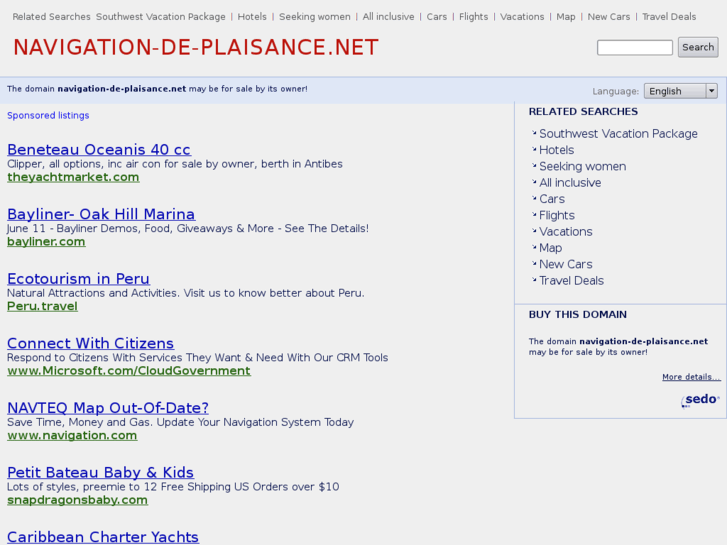Click the "Lots of styles, preemie to 12" description

(x=173, y=487)
